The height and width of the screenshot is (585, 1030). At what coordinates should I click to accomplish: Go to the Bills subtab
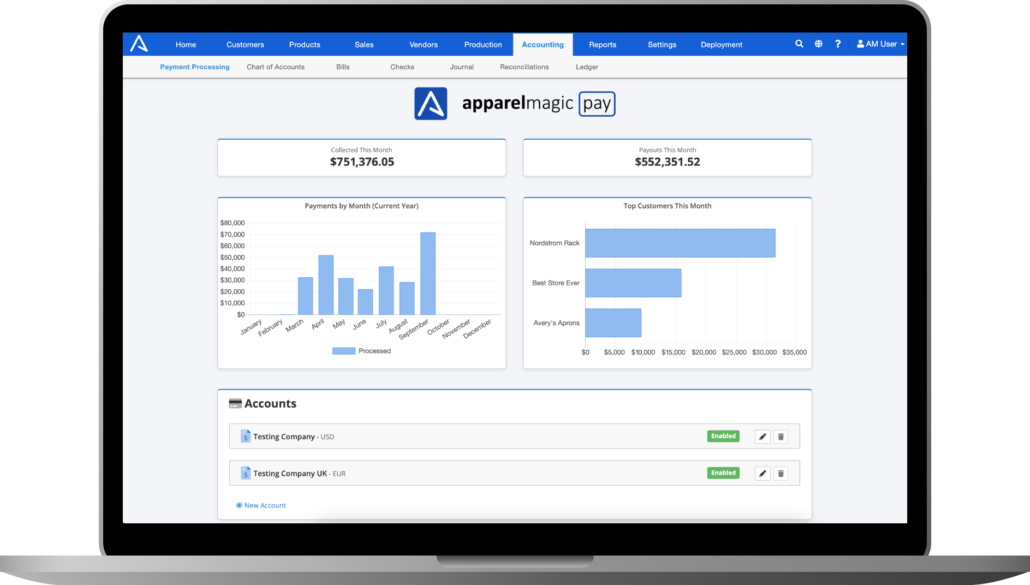[x=343, y=67]
